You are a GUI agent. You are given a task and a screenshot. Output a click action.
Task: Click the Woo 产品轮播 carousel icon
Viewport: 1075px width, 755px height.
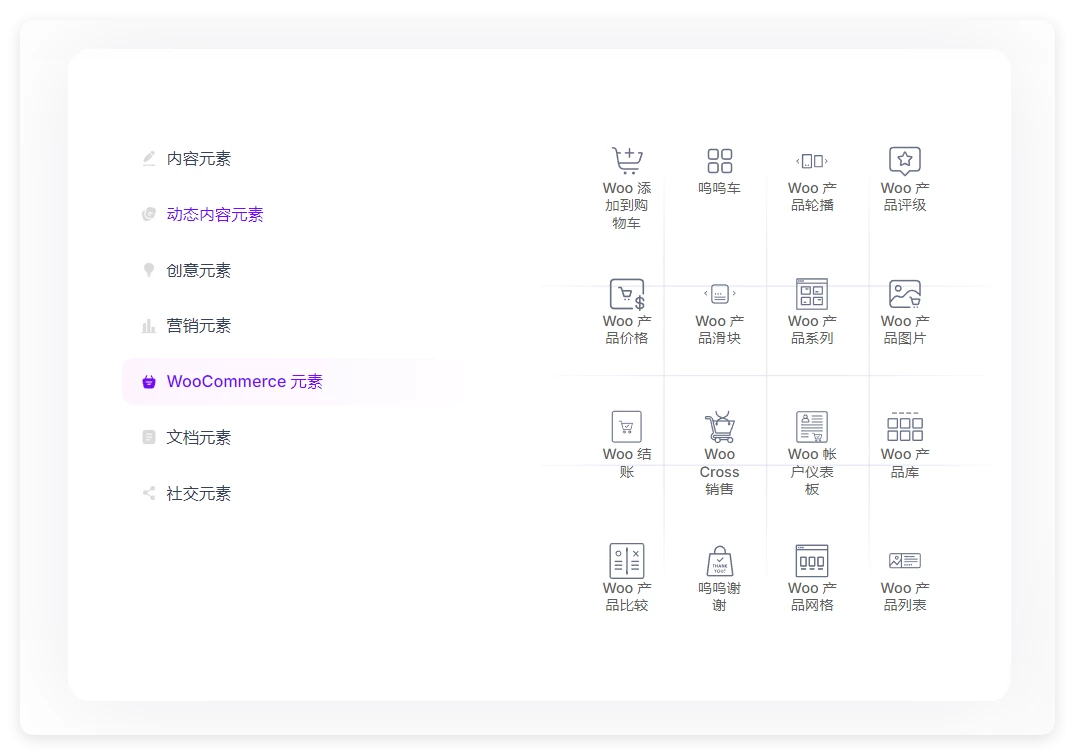pyautogui.click(x=811, y=161)
